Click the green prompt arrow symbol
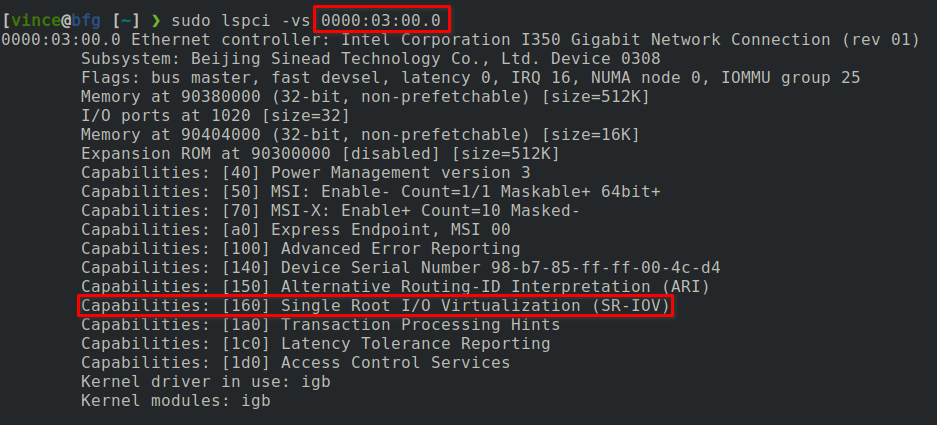937x425 pixels. (157, 22)
